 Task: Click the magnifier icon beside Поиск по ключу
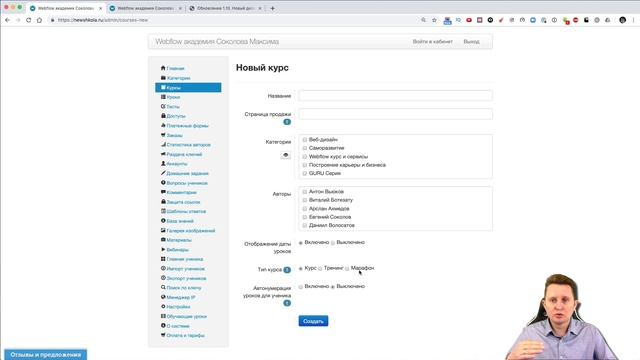pyautogui.click(x=163, y=287)
